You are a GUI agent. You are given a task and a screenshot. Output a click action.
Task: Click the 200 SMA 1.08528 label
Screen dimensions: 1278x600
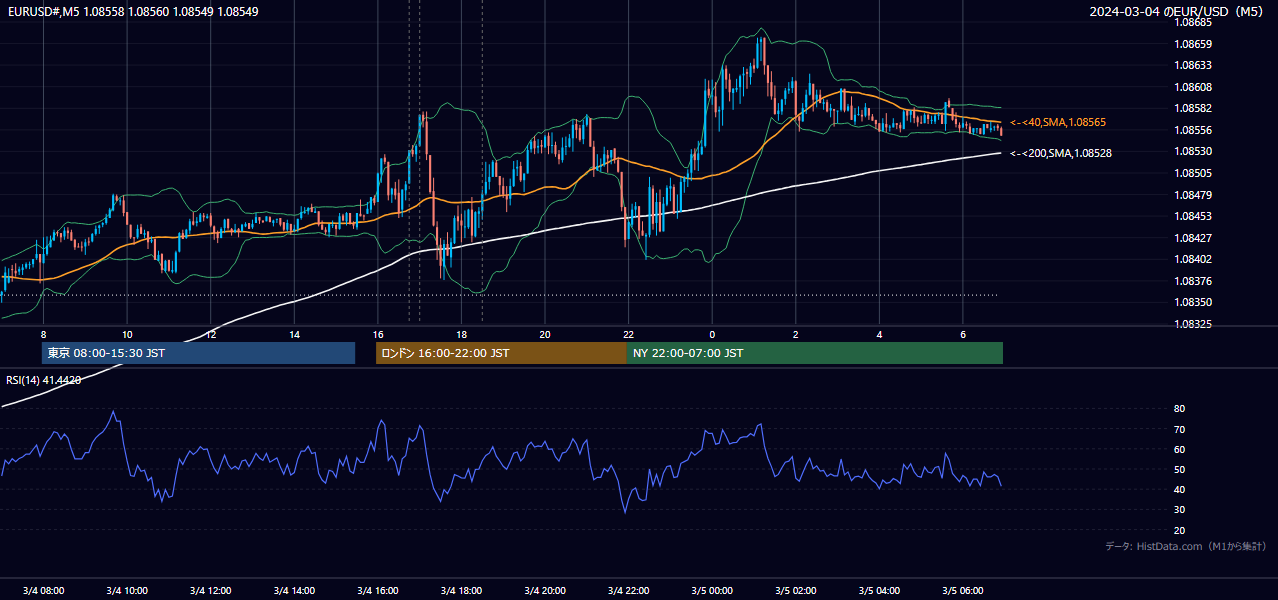[1061, 153]
